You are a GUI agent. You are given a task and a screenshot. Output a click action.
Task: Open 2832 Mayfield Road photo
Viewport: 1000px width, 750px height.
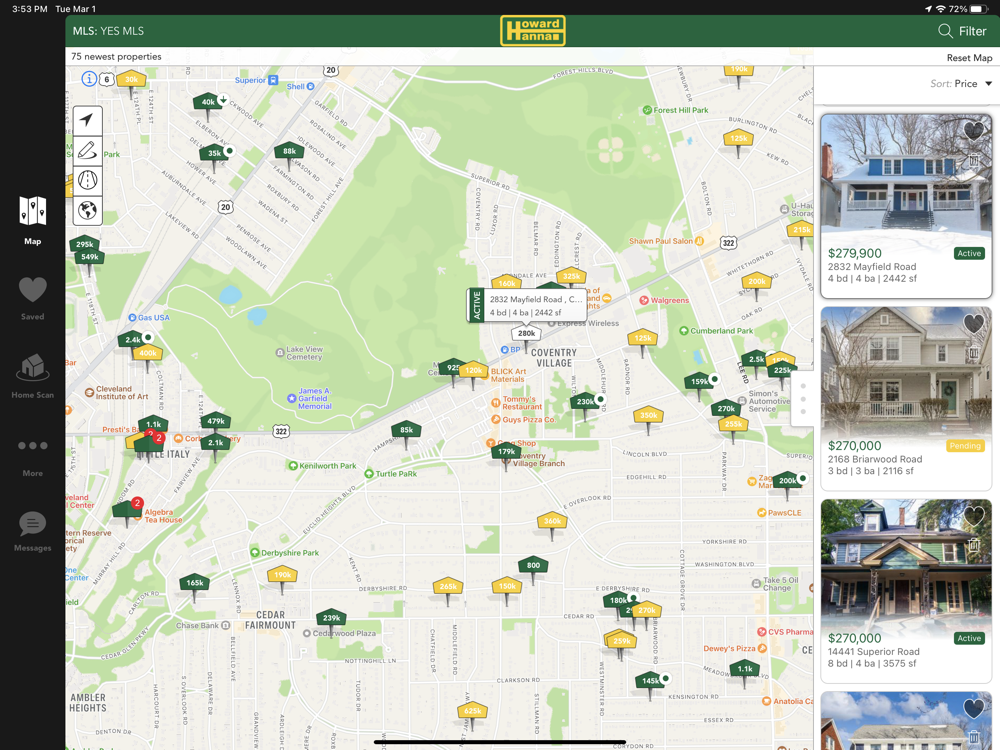pos(906,179)
